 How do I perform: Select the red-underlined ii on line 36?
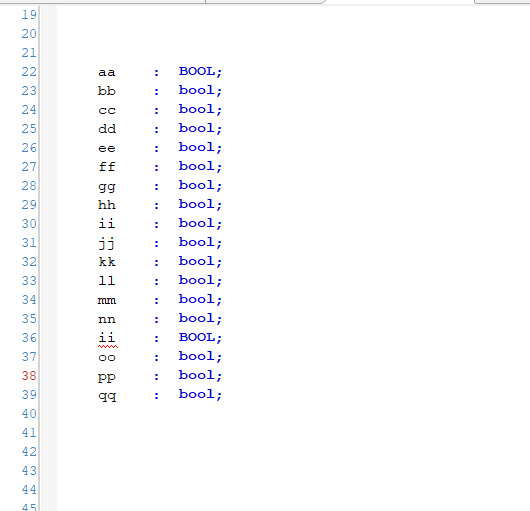point(107,338)
